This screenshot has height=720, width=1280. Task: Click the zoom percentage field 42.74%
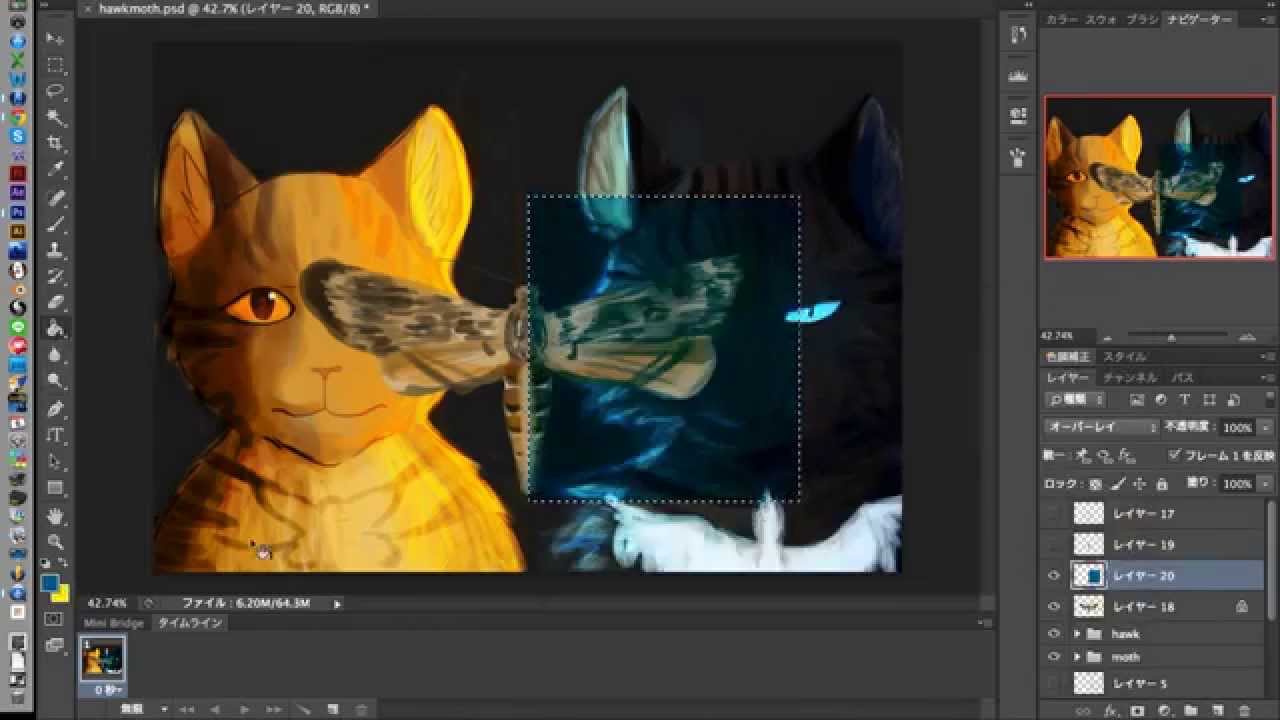pyautogui.click(x=107, y=604)
